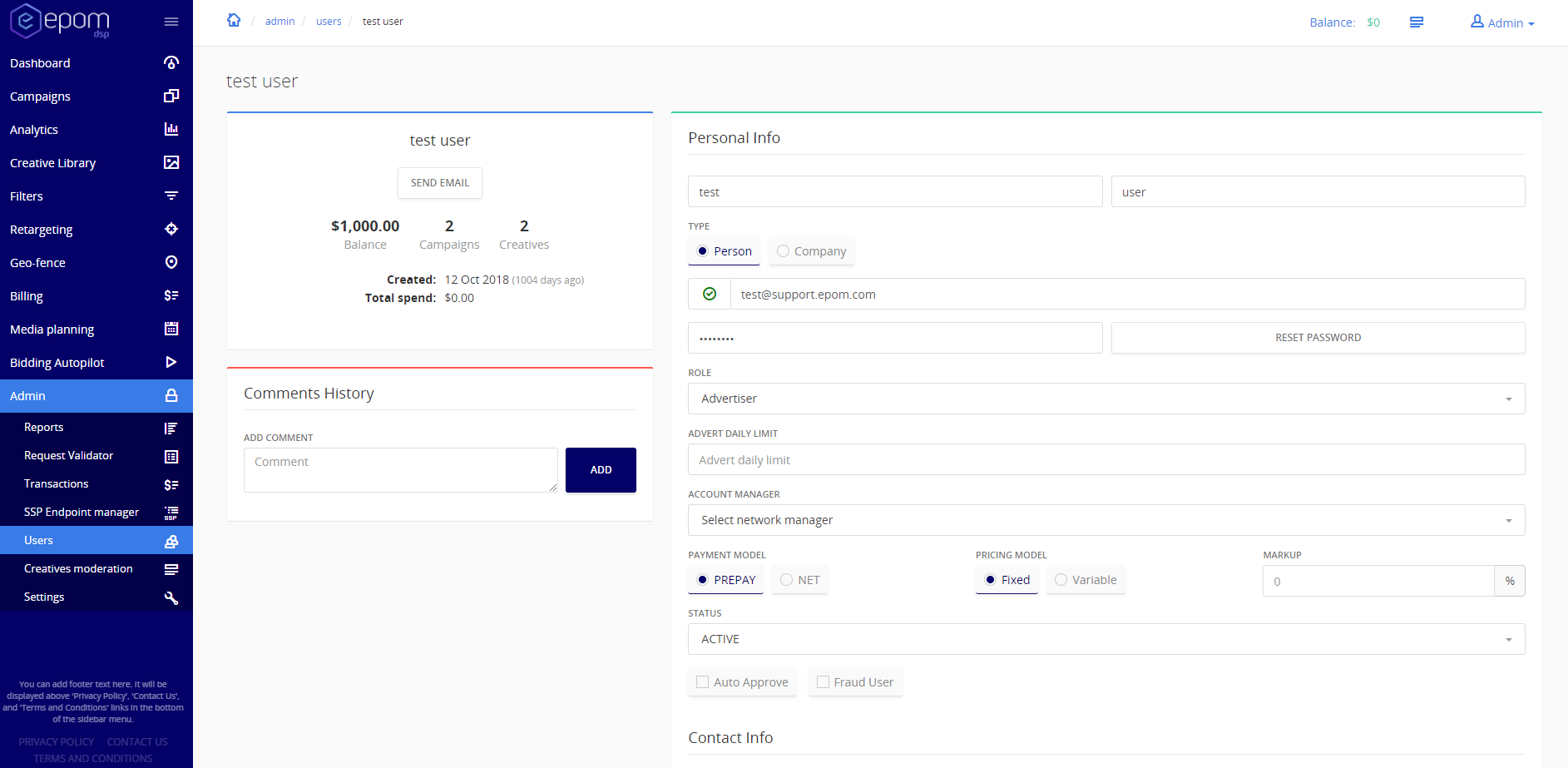Click the last name field containing user
The height and width of the screenshot is (768, 1568).
(1318, 191)
